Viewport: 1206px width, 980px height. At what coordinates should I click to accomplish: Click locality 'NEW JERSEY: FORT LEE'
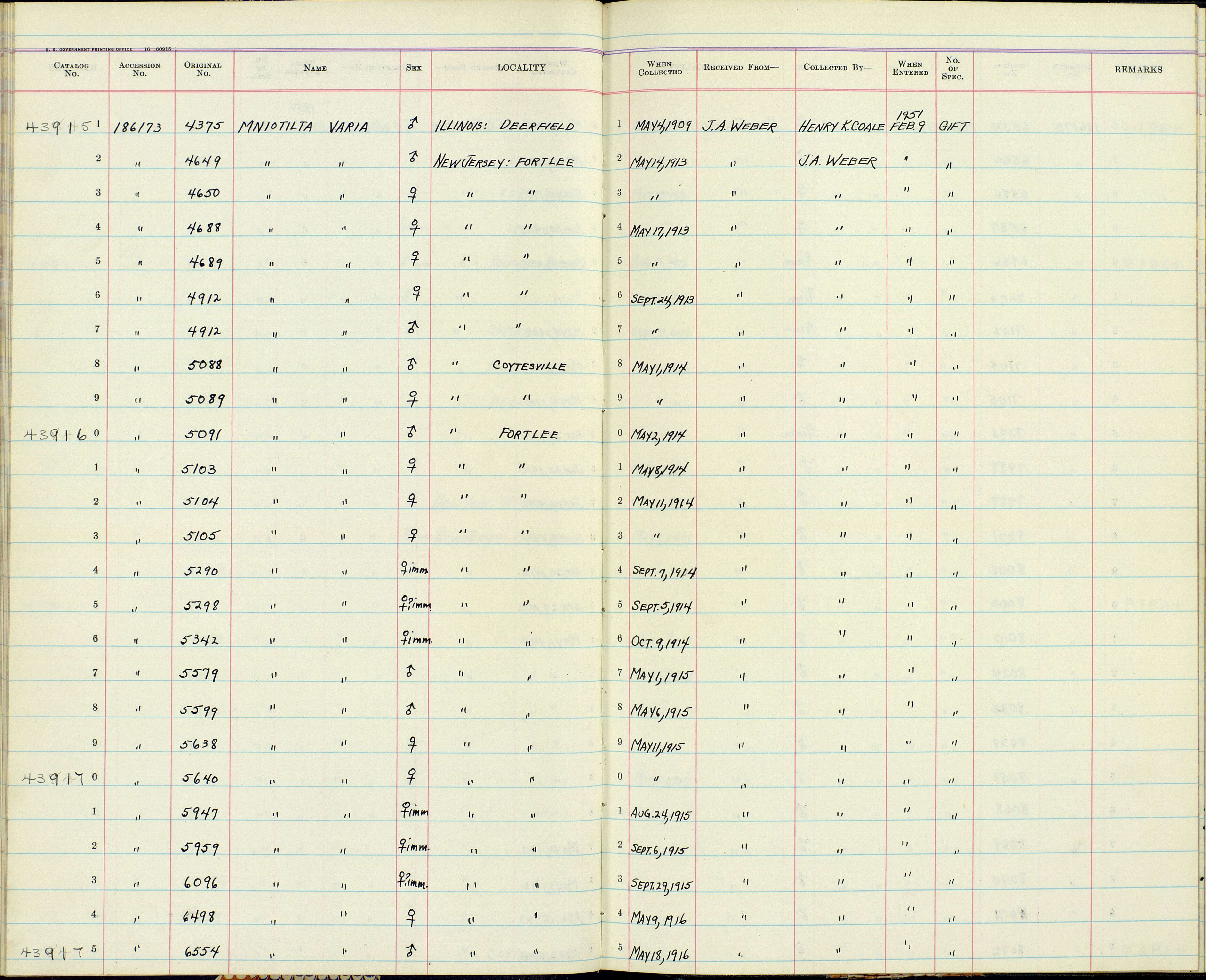504,162
